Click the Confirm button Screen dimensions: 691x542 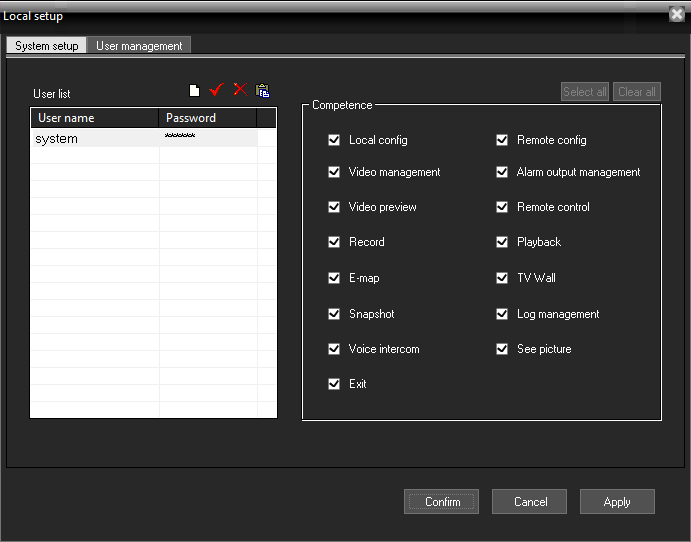coord(442,501)
